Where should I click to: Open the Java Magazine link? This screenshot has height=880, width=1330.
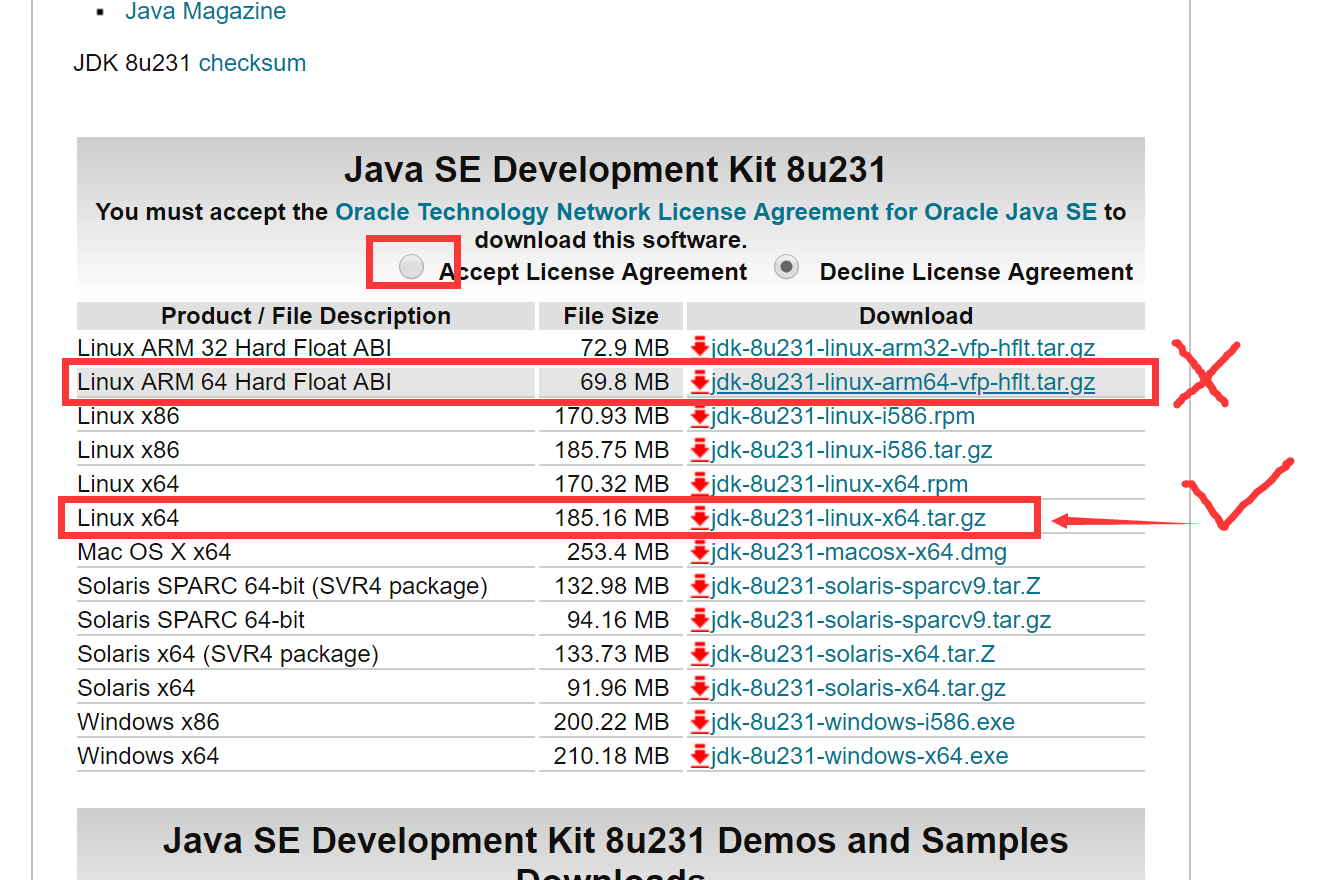[205, 12]
